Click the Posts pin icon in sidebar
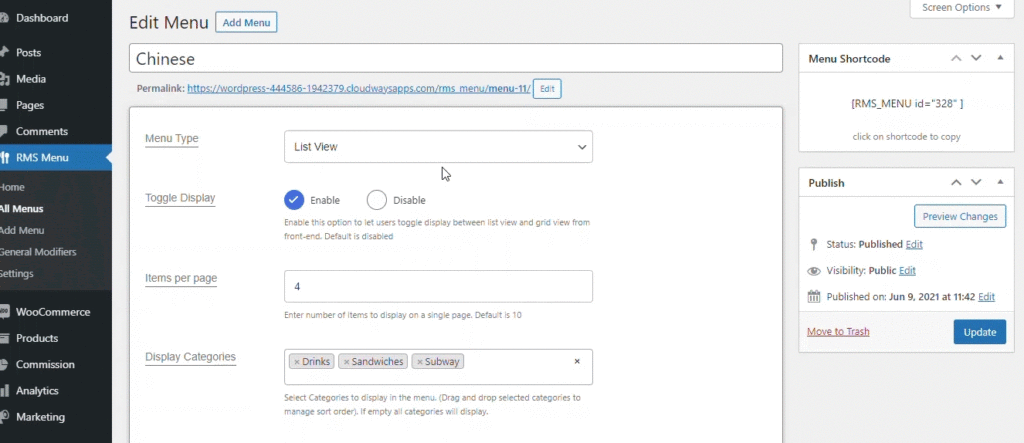Viewport: 1024px width, 443px height. click(4, 52)
